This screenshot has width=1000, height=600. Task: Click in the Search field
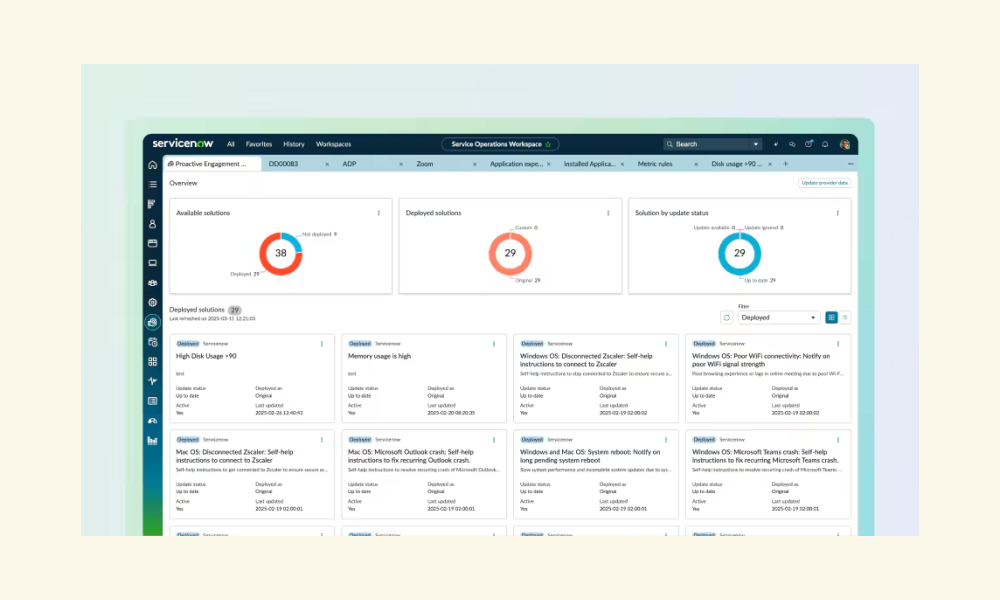(707, 144)
